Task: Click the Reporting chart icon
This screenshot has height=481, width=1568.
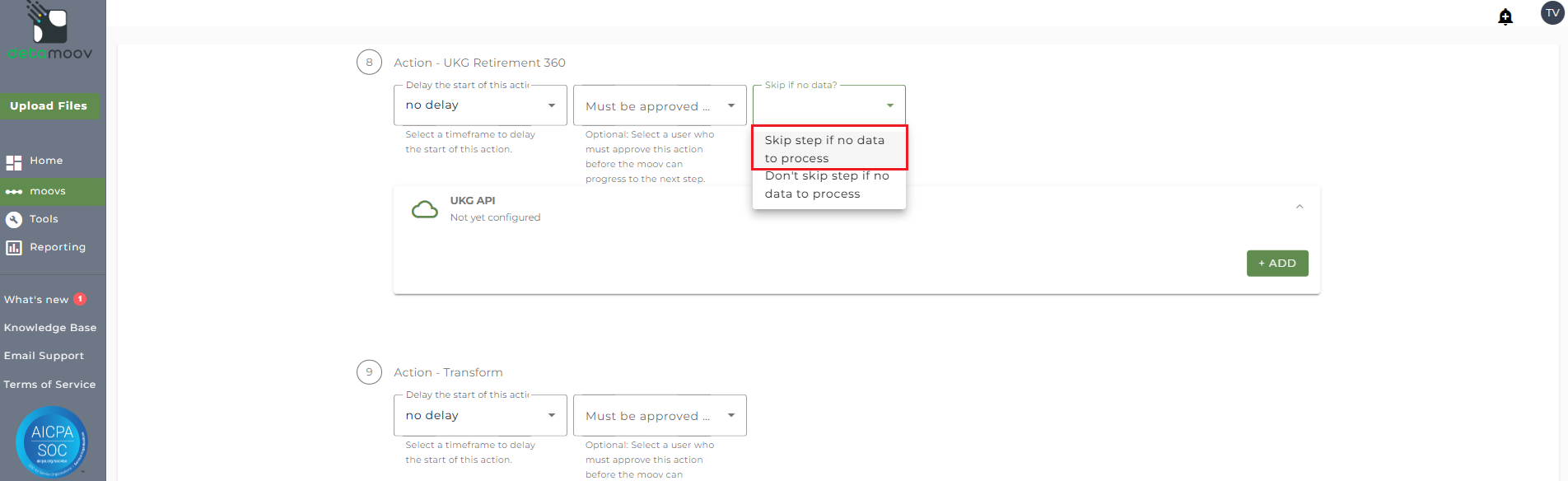Action: (x=14, y=247)
